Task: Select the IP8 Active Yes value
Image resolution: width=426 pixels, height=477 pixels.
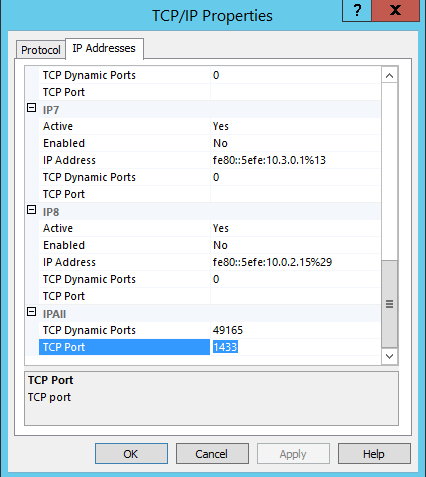Action: [x=295, y=228]
